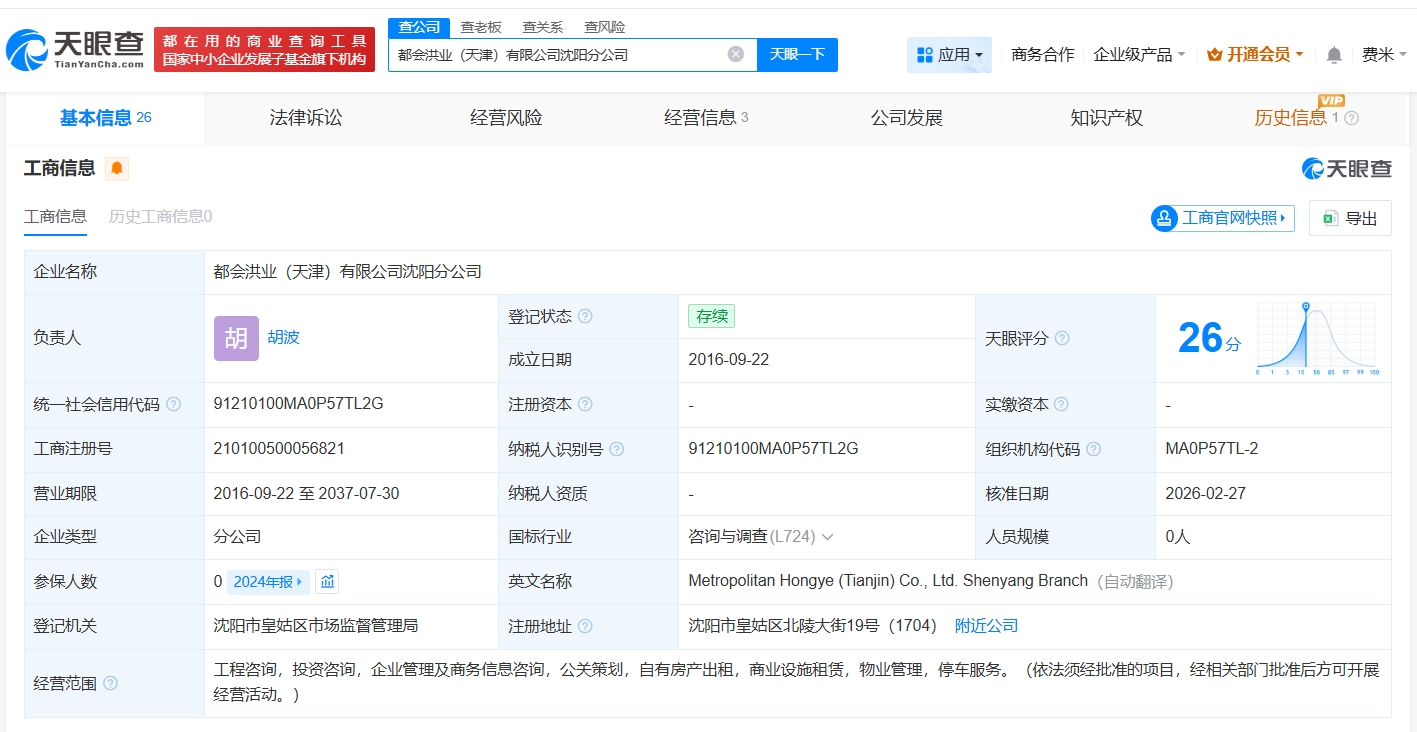
Task: Open the 开通会员 dropdown
Action: coord(1255,55)
